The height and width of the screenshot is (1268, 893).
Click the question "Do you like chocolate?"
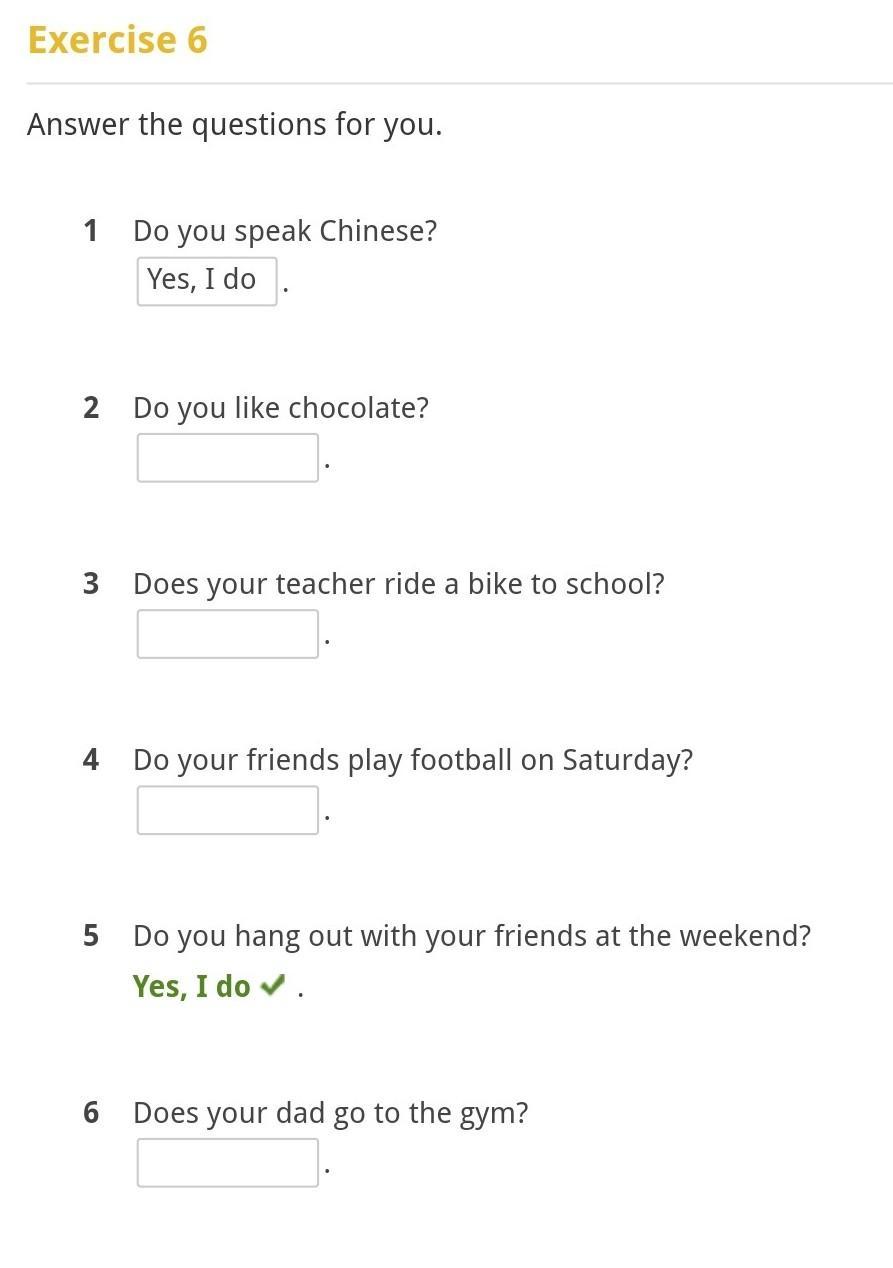click(281, 408)
